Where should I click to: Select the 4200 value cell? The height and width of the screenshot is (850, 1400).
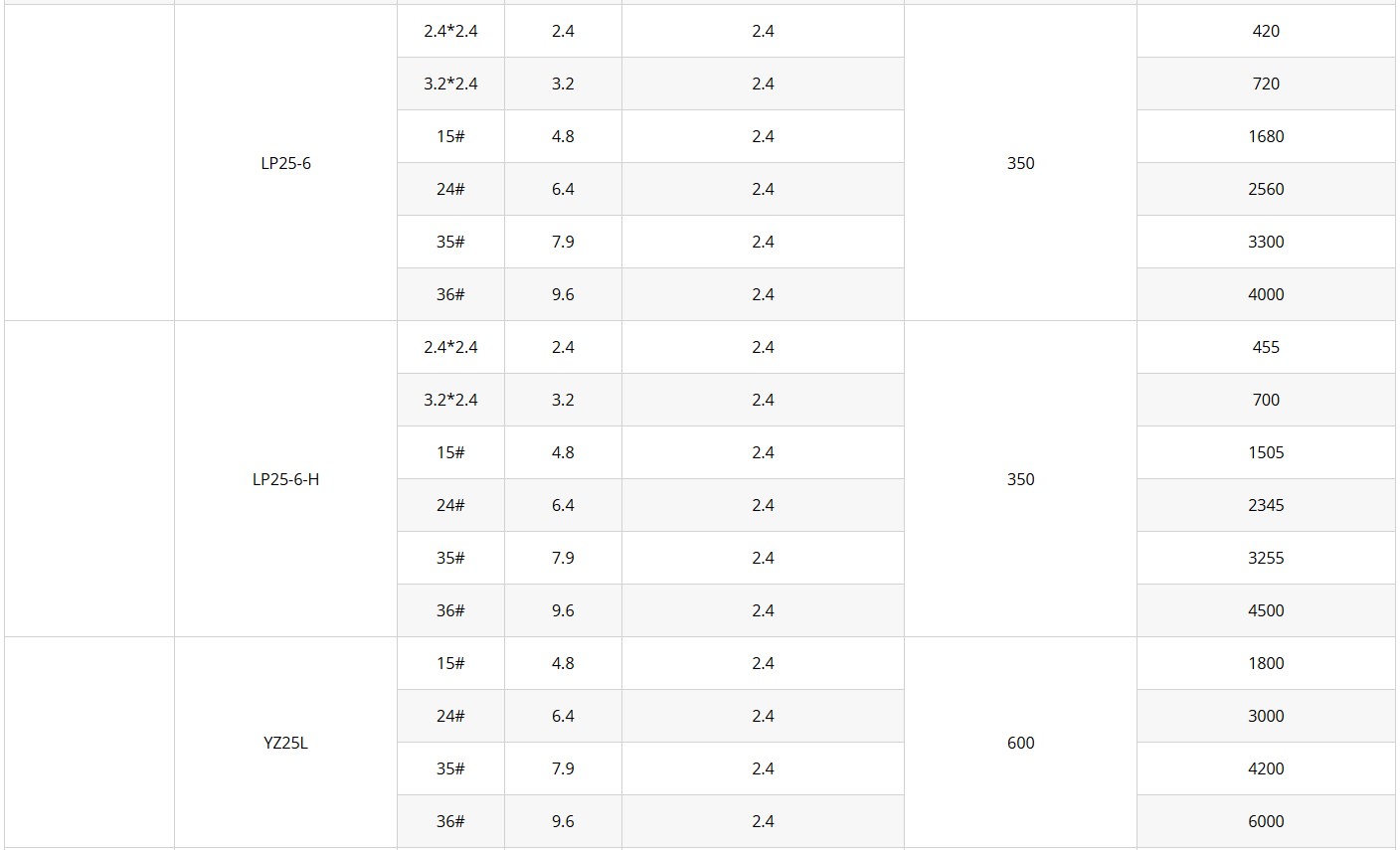[1266, 768]
